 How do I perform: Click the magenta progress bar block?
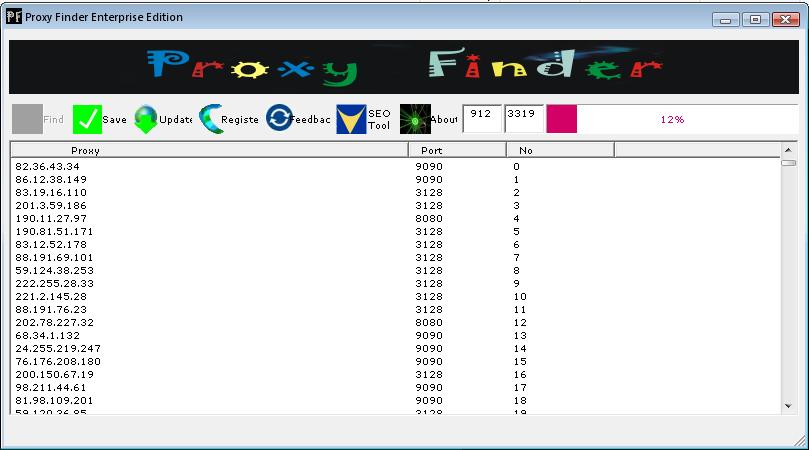(x=561, y=119)
